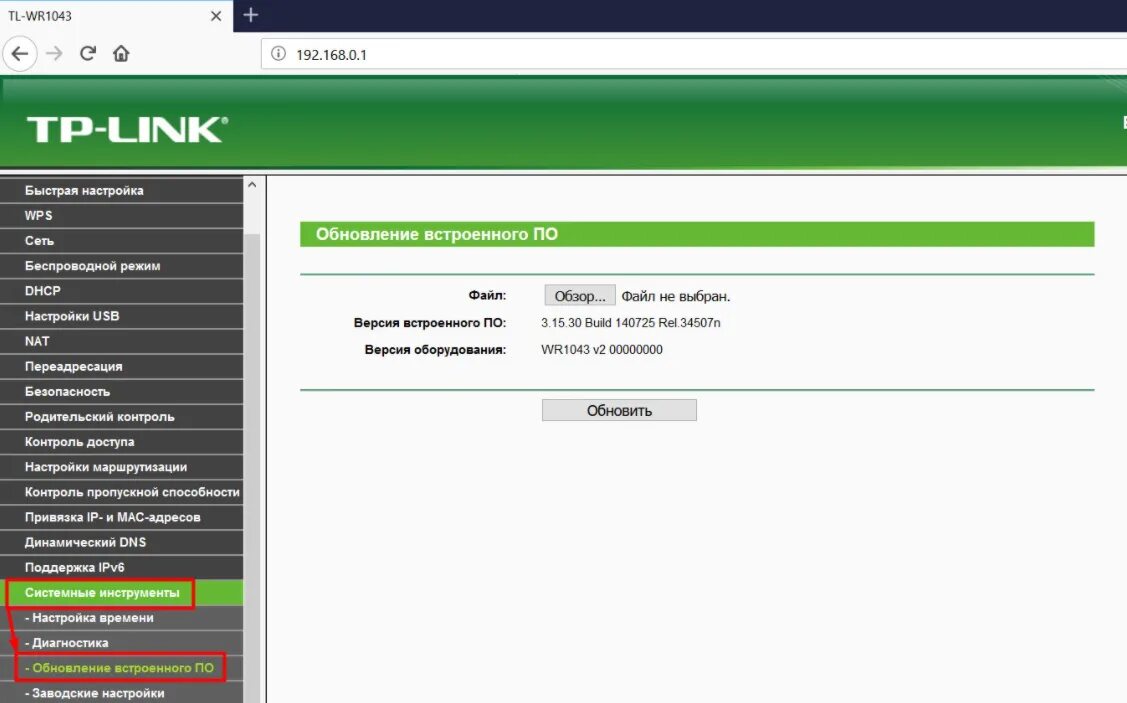The image size is (1127, 703).
Task: Open Контроль доступа section
Action: coord(121,442)
